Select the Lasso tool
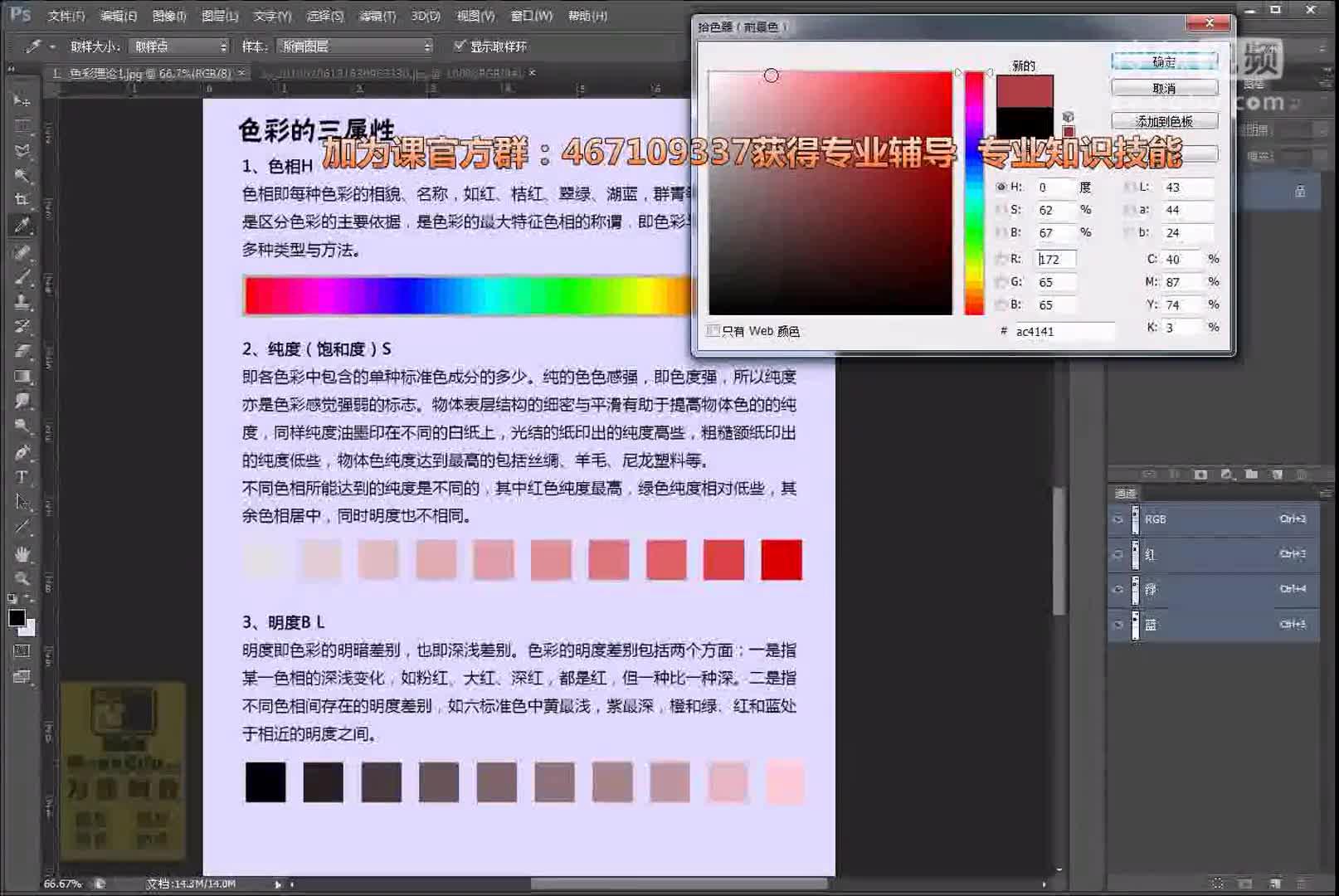The height and width of the screenshot is (896, 1339). (22, 151)
